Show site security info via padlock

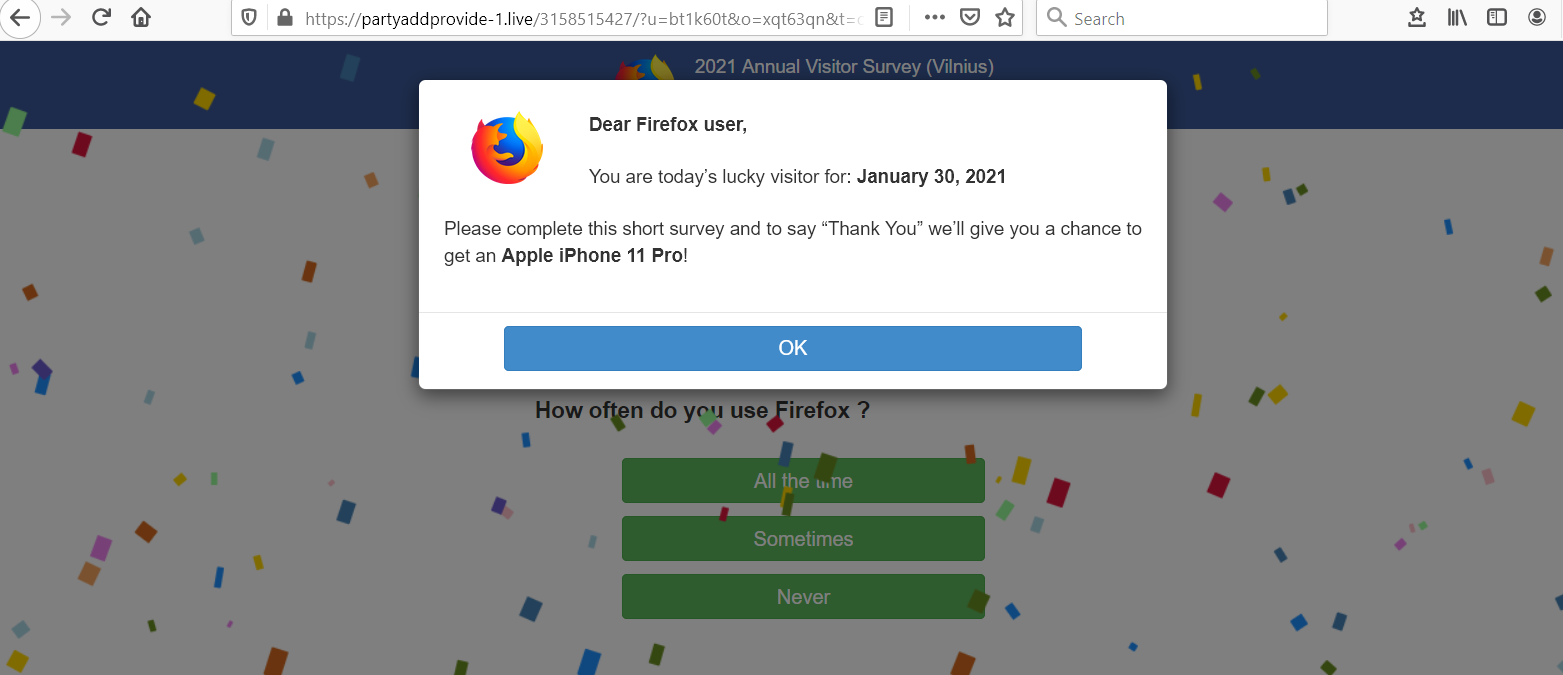[x=285, y=18]
